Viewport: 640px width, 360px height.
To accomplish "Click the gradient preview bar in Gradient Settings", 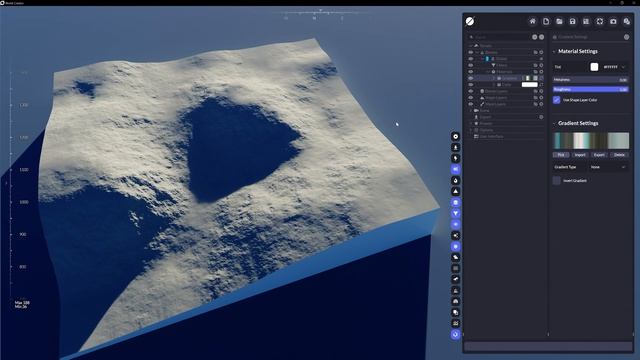I will point(591,140).
